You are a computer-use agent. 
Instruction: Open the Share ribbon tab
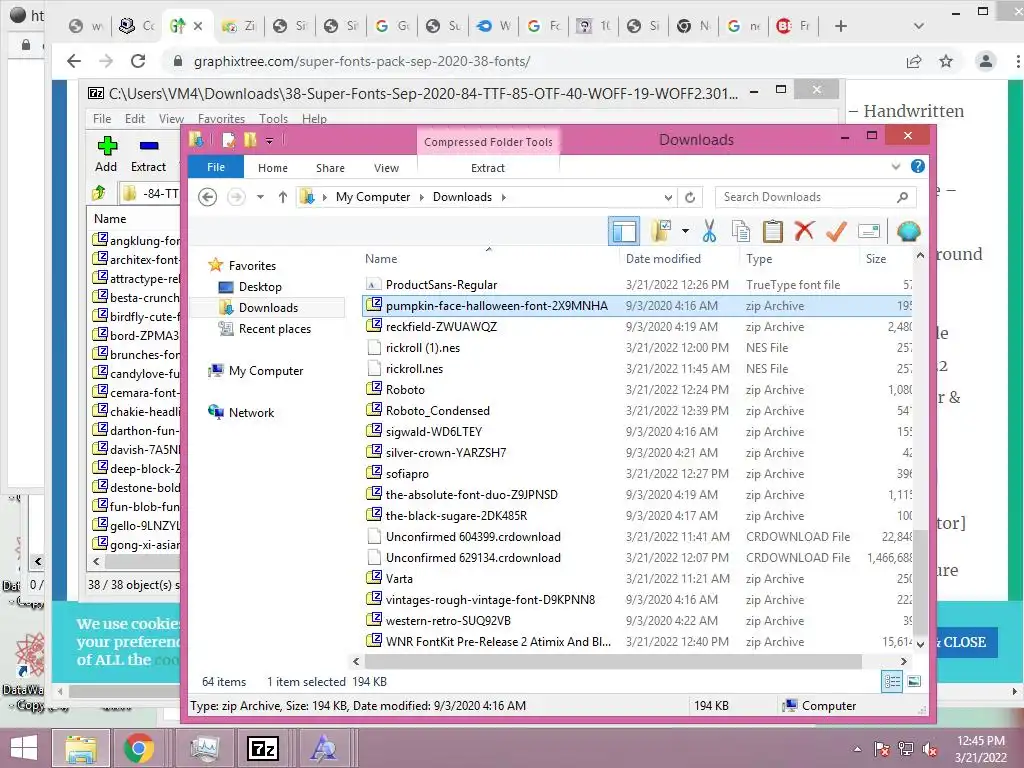tap(330, 168)
